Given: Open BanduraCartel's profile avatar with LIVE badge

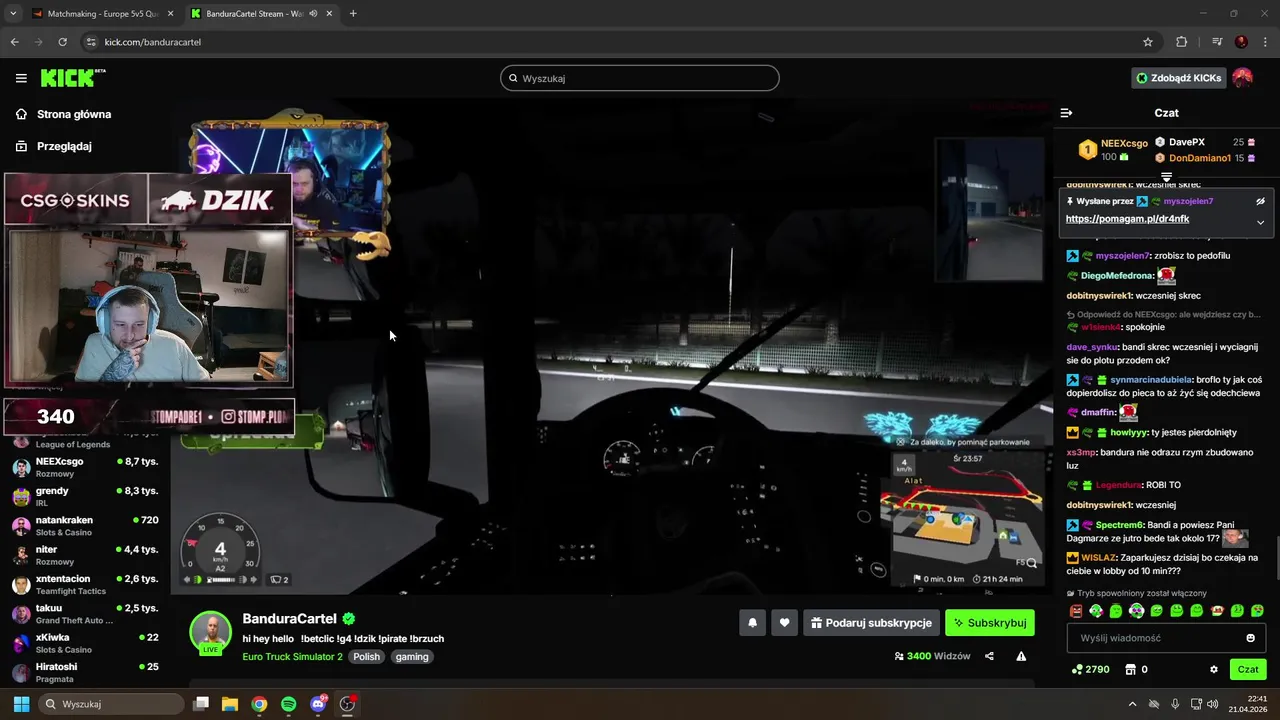Looking at the screenshot, I should click(x=211, y=633).
